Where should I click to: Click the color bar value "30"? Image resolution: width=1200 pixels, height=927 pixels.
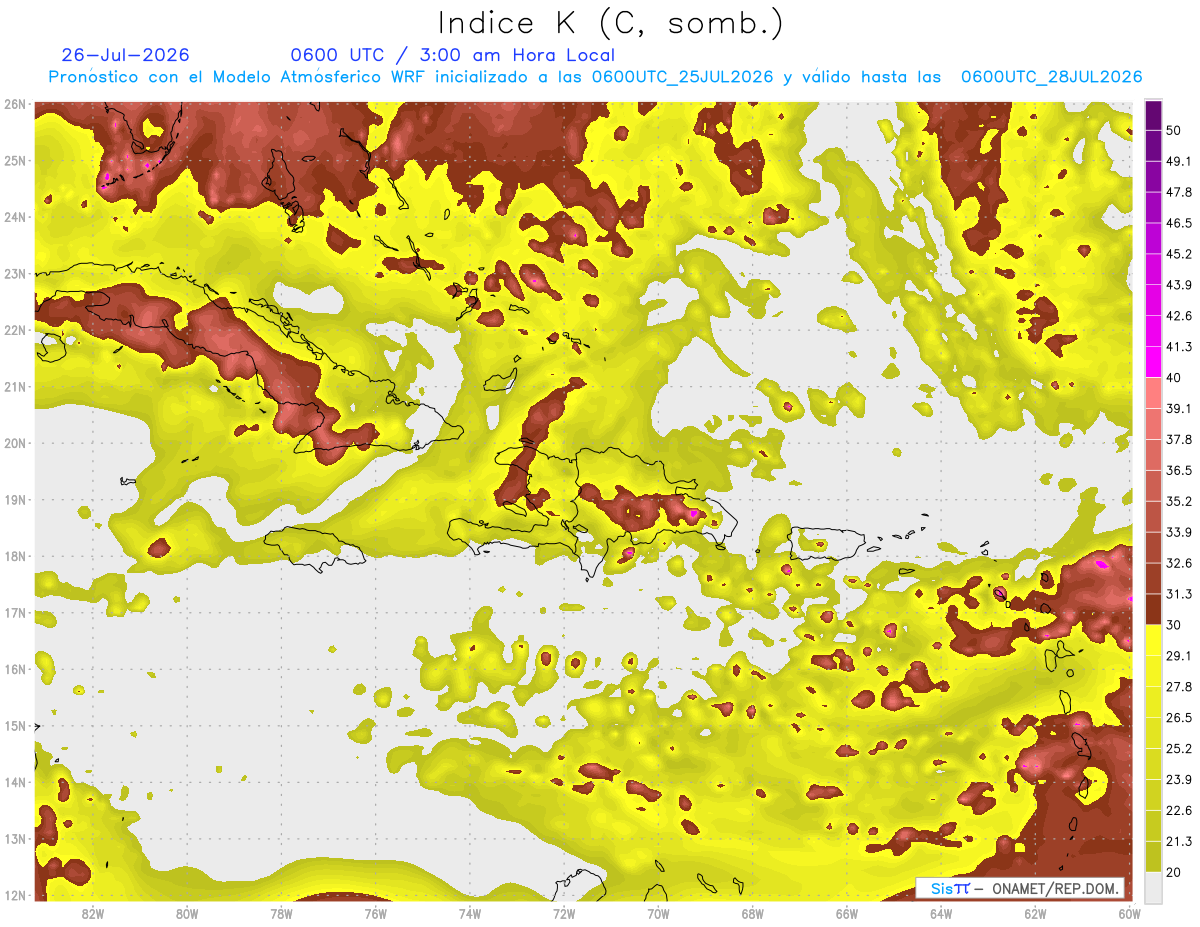pos(1173,625)
